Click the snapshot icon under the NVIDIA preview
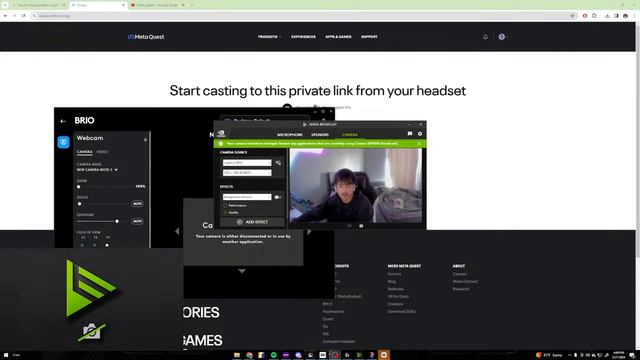The height and width of the screenshot is (360, 640). coord(361,226)
